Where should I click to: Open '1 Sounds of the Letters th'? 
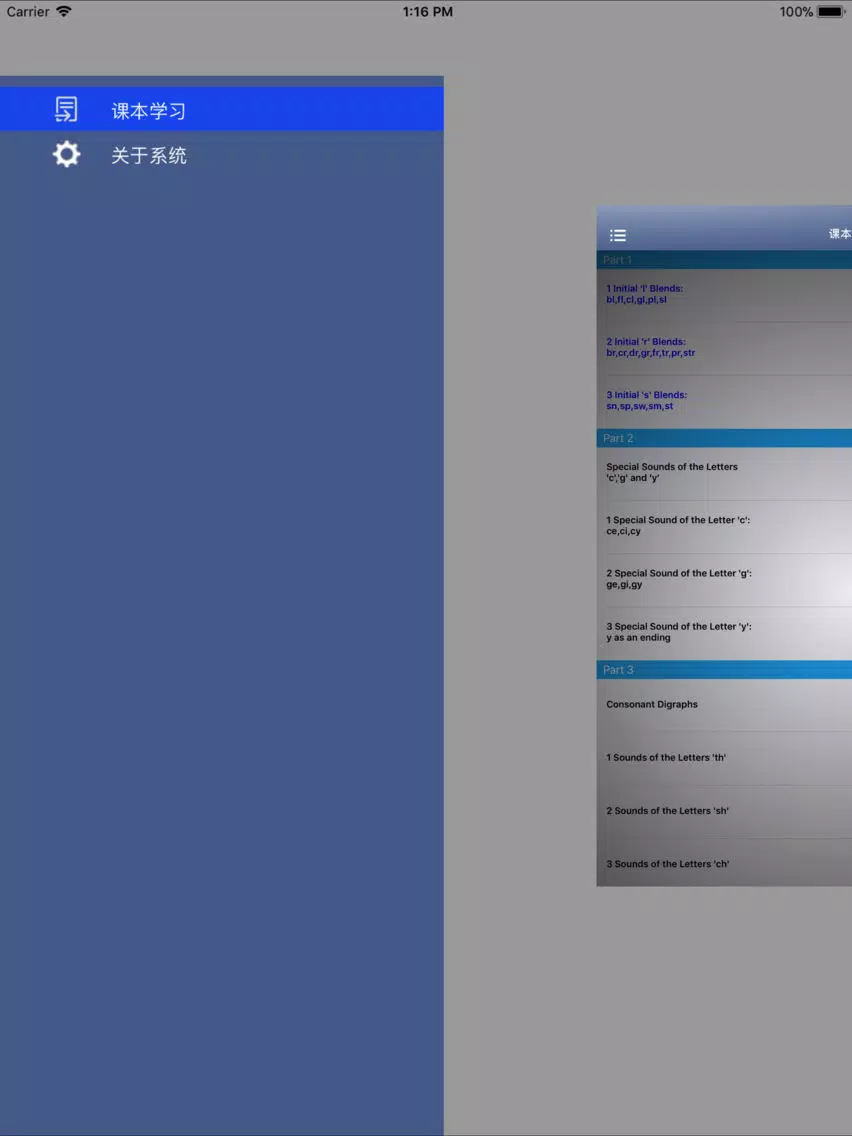coord(724,758)
